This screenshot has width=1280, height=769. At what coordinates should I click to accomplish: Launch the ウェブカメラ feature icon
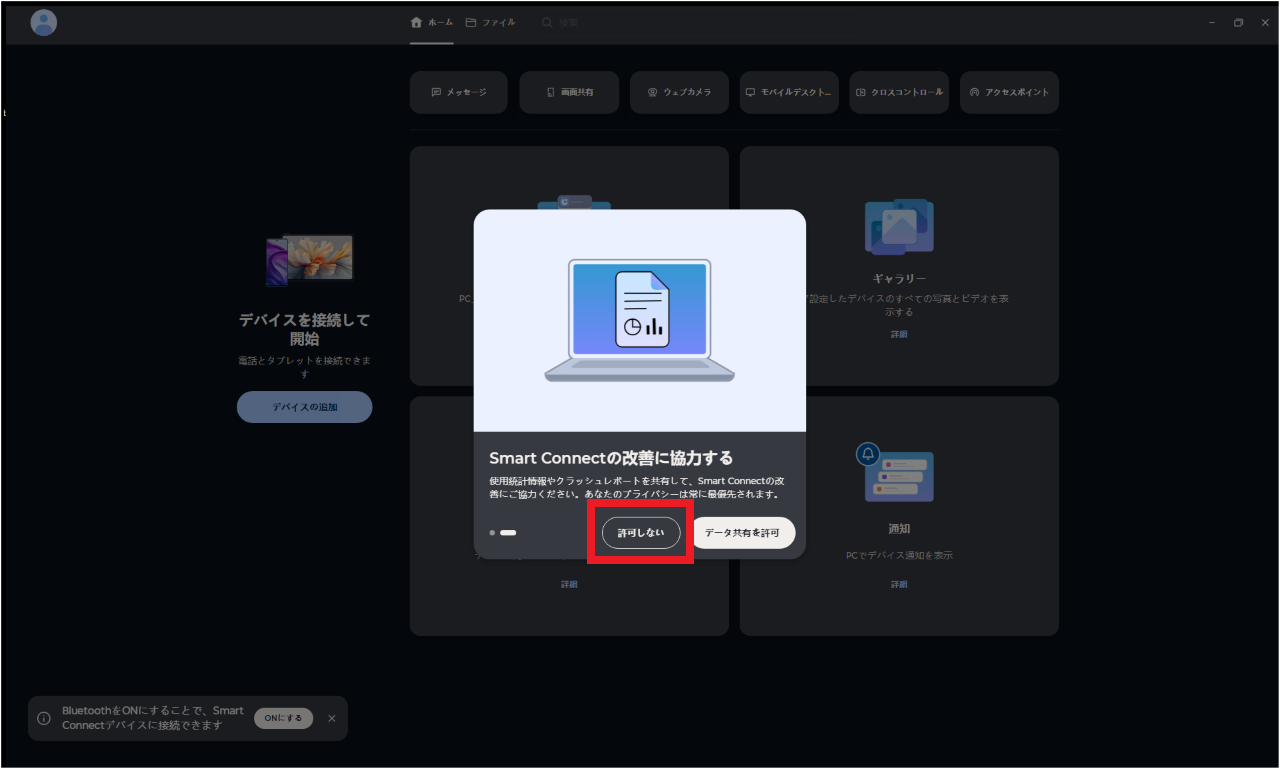click(x=679, y=91)
